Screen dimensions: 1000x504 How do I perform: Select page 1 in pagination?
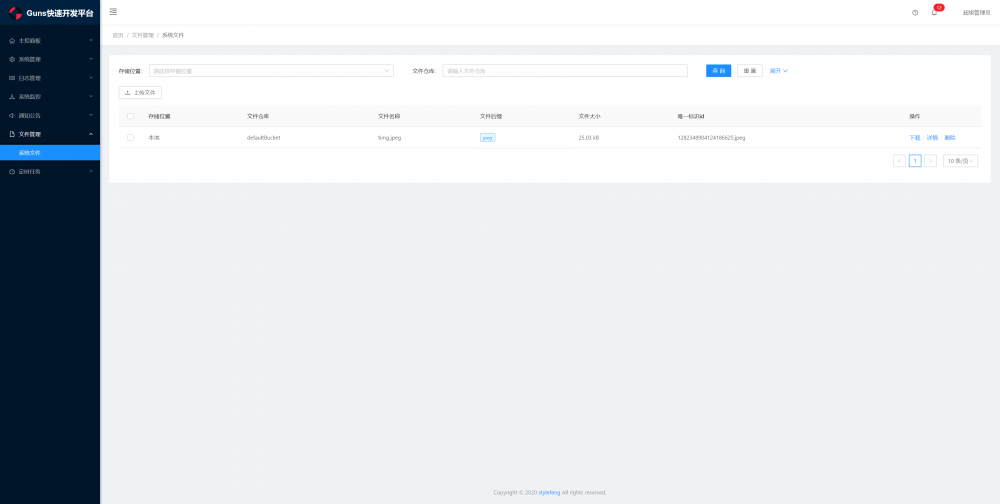coord(915,161)
